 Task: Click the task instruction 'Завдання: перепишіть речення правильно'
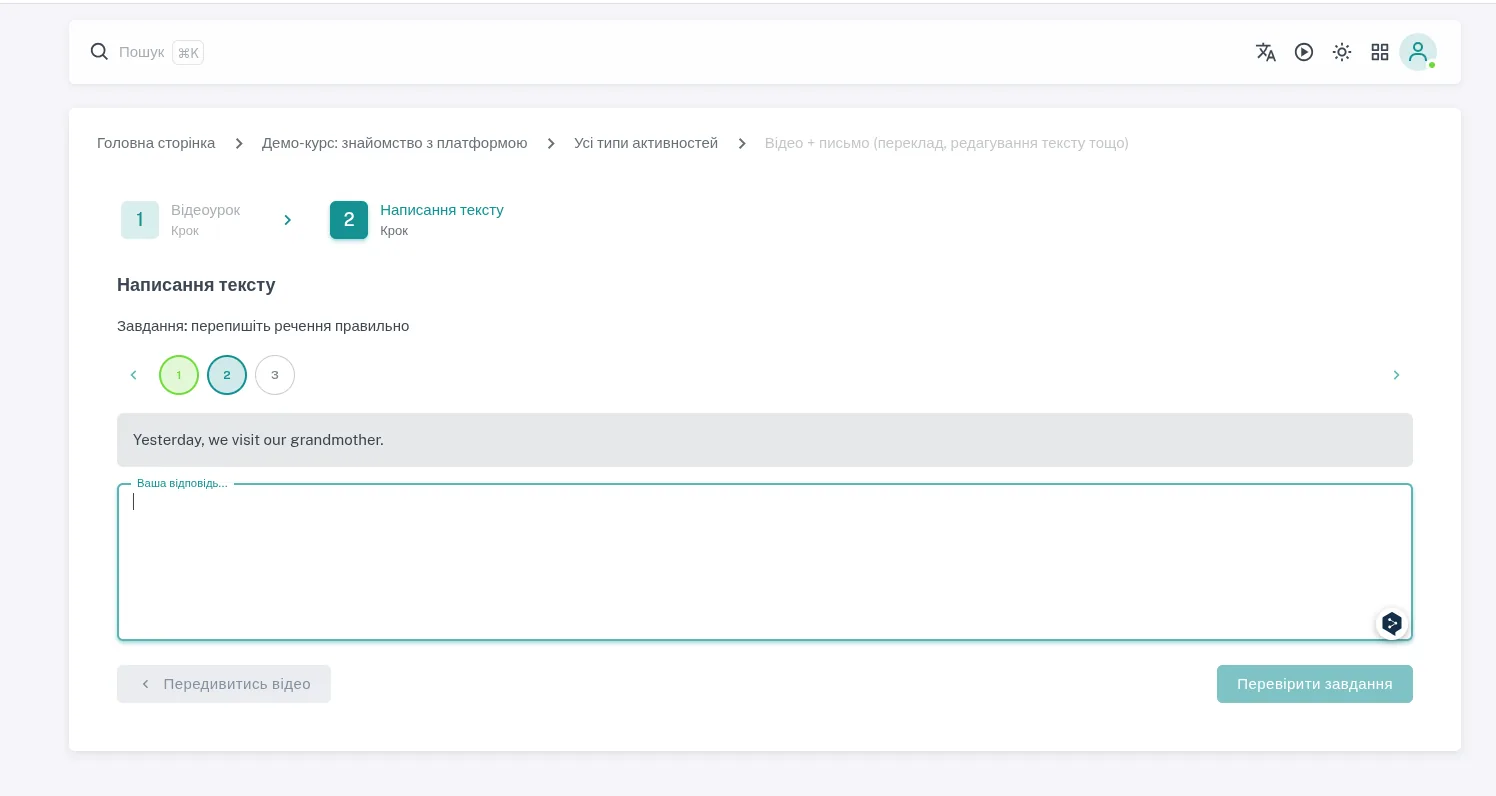263,326
